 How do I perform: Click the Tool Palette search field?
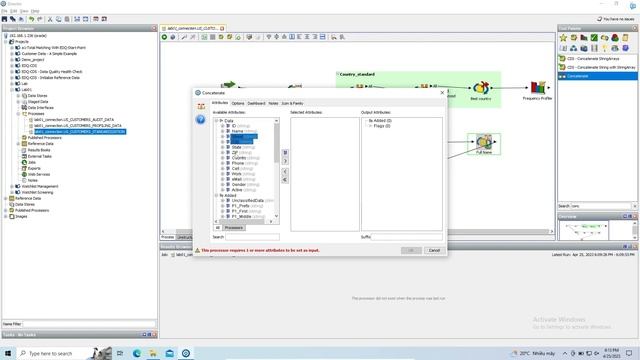coord(601,206)
